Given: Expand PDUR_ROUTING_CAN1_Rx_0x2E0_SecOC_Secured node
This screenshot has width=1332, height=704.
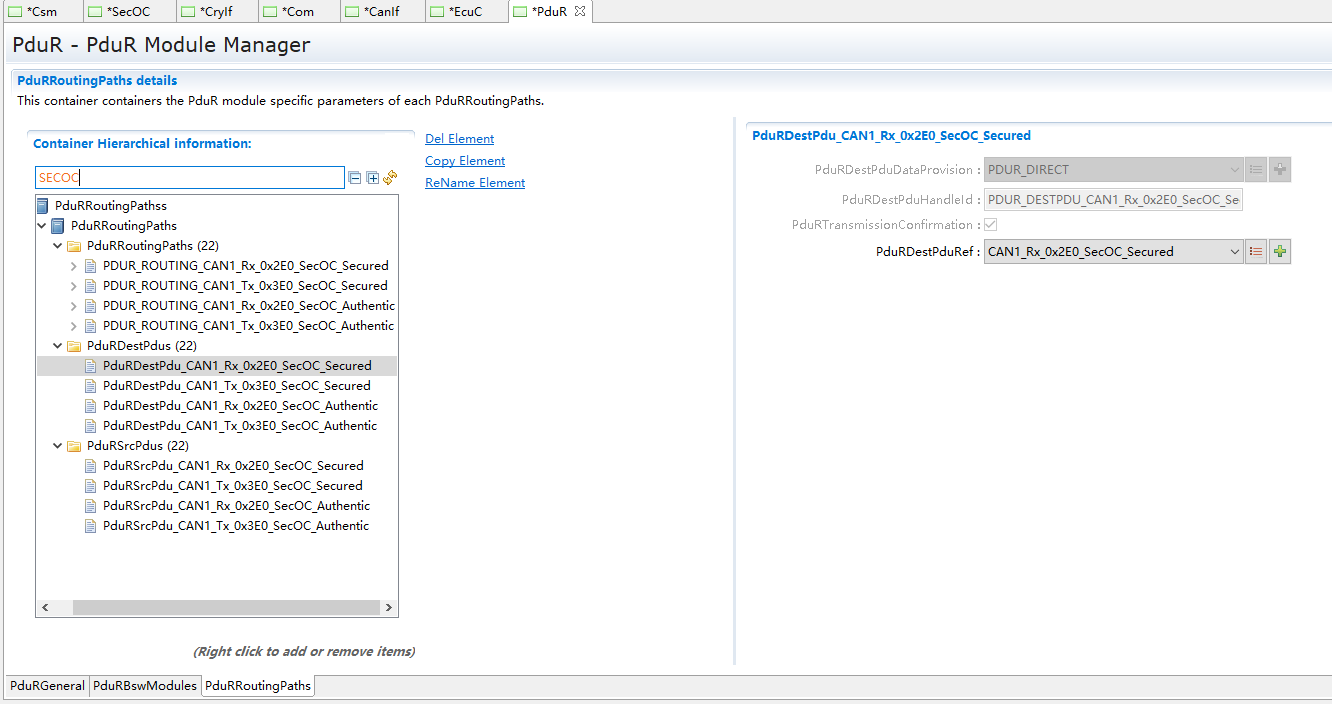Looking at the screenshot, I should 74,266.
